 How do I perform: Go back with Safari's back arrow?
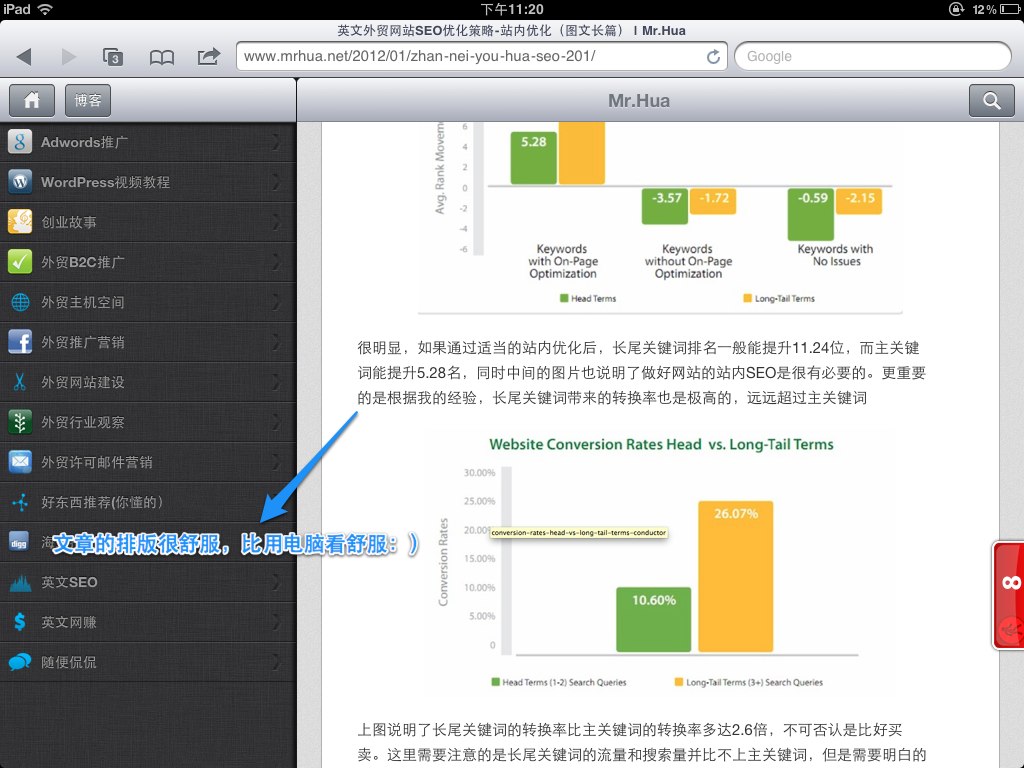[x=24, y=57]
